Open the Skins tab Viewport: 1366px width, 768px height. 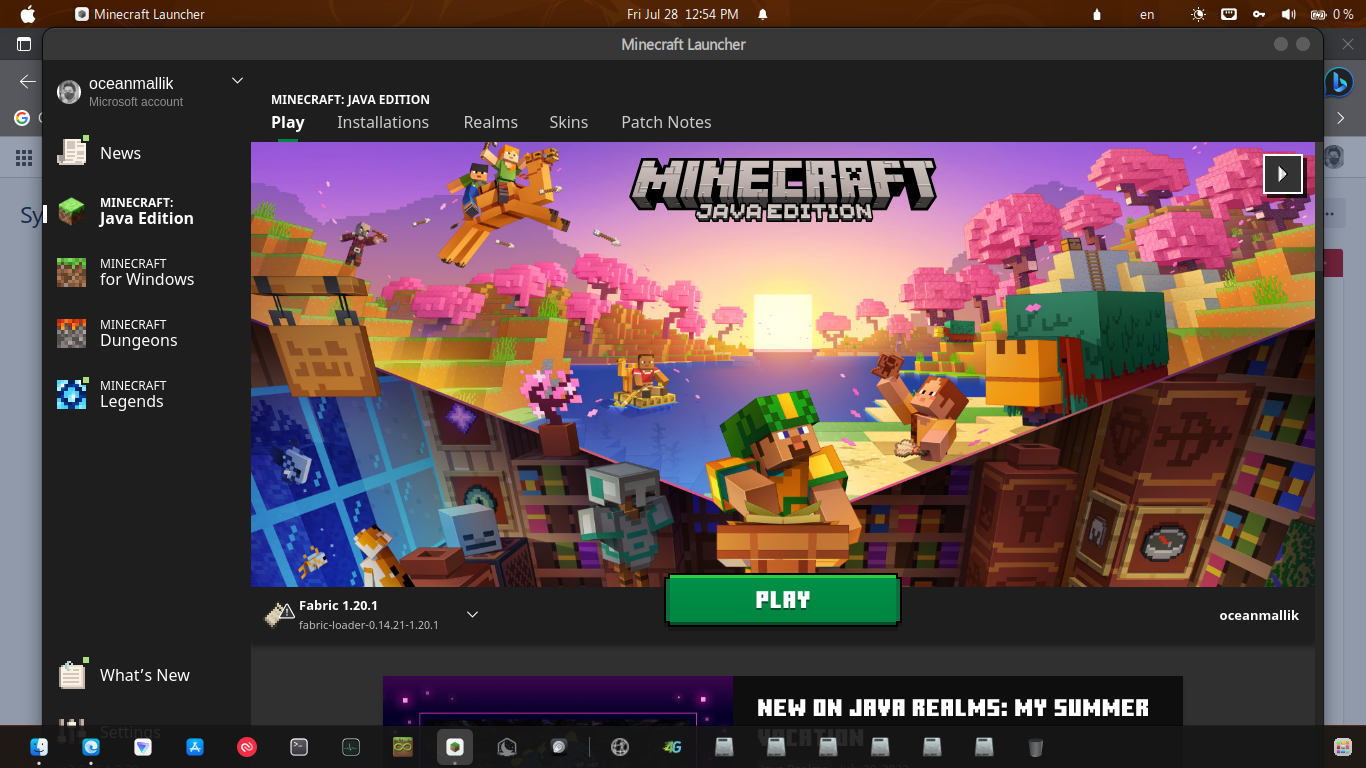pos(568,122)
